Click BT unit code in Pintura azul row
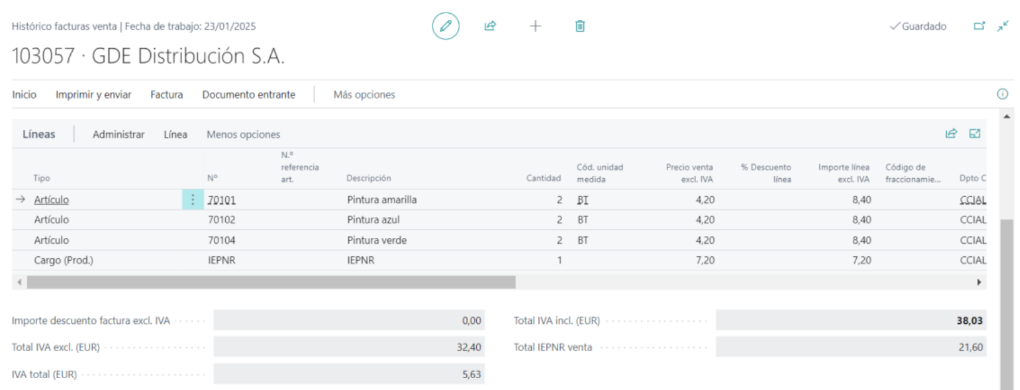1020x390 pixels. point(583,220)
